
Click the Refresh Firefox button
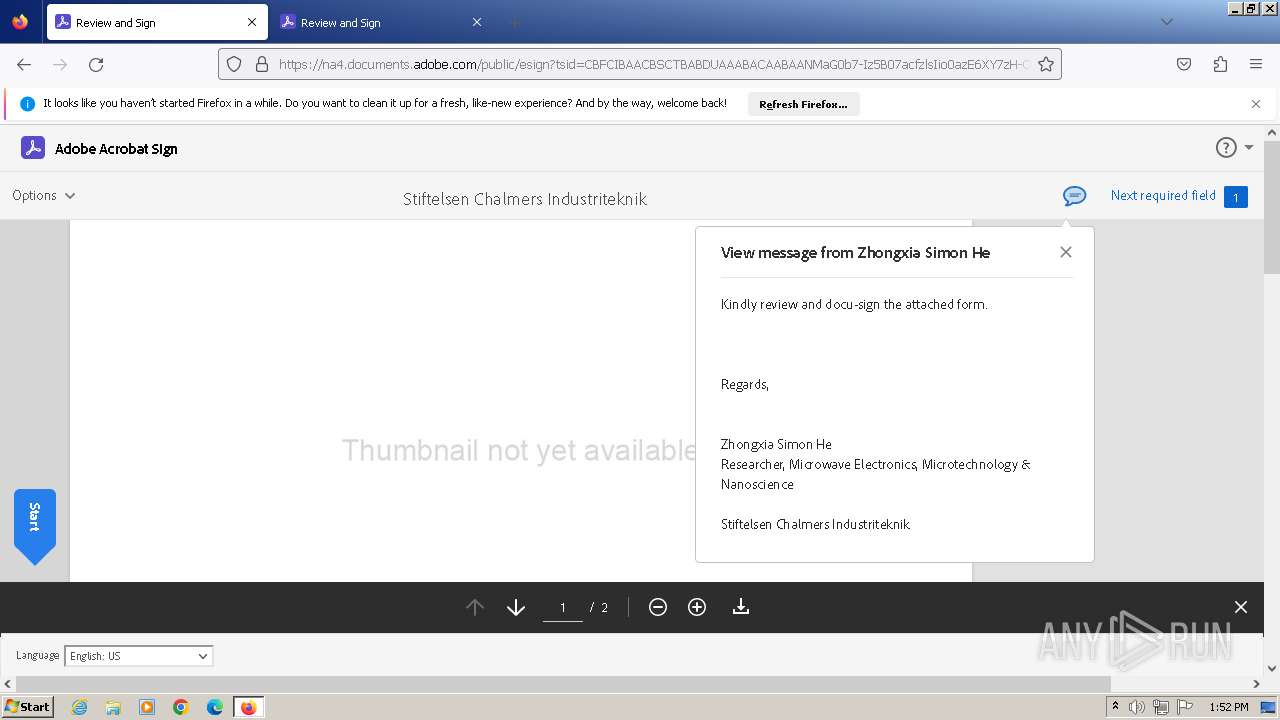[803, 104]
